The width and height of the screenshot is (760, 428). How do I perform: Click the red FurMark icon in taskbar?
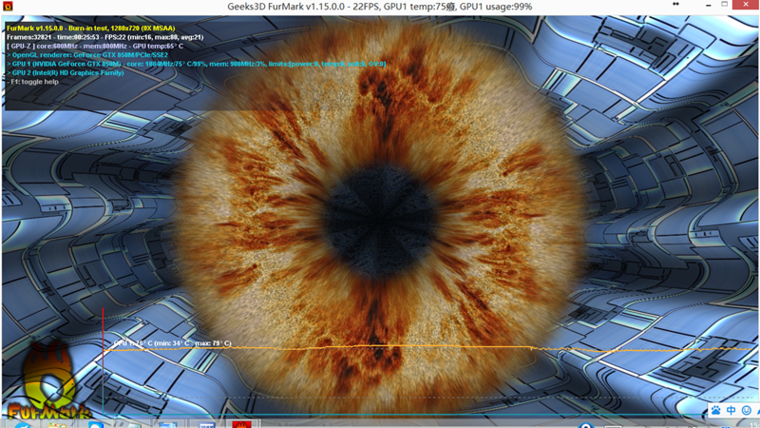(241, 424)
